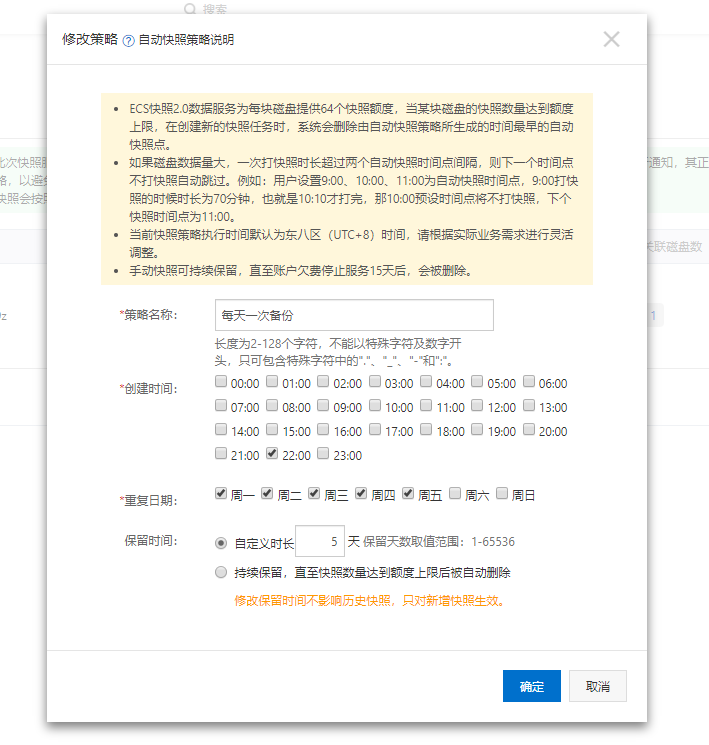Check the 20:00 creation time box
709x745 pixels.
point(529,429)
